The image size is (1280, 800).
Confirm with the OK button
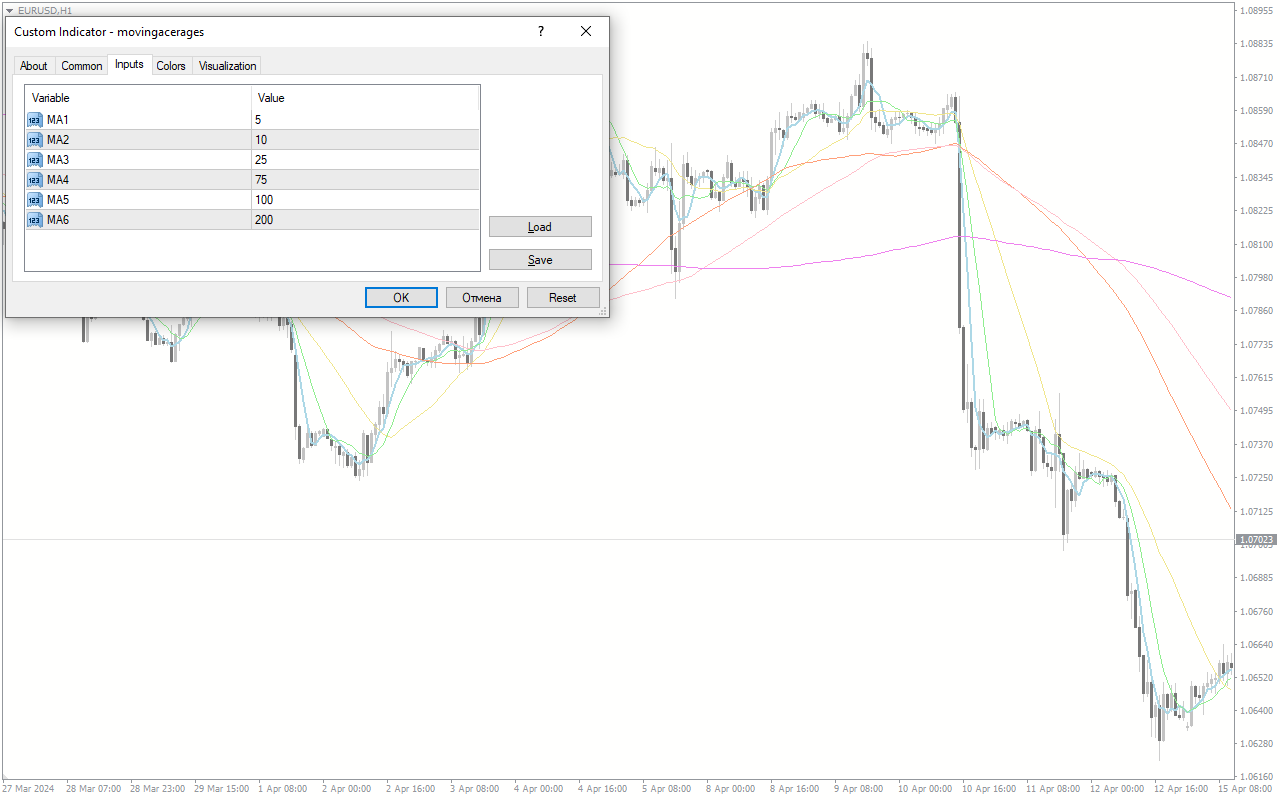click(401, 298)
